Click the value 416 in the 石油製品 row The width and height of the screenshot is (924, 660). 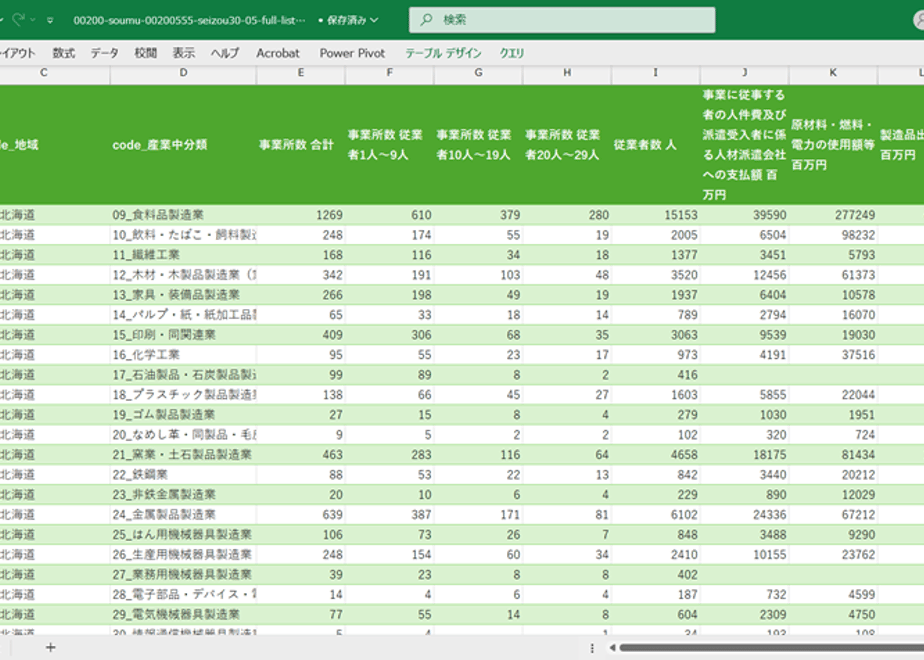[655, 375]
